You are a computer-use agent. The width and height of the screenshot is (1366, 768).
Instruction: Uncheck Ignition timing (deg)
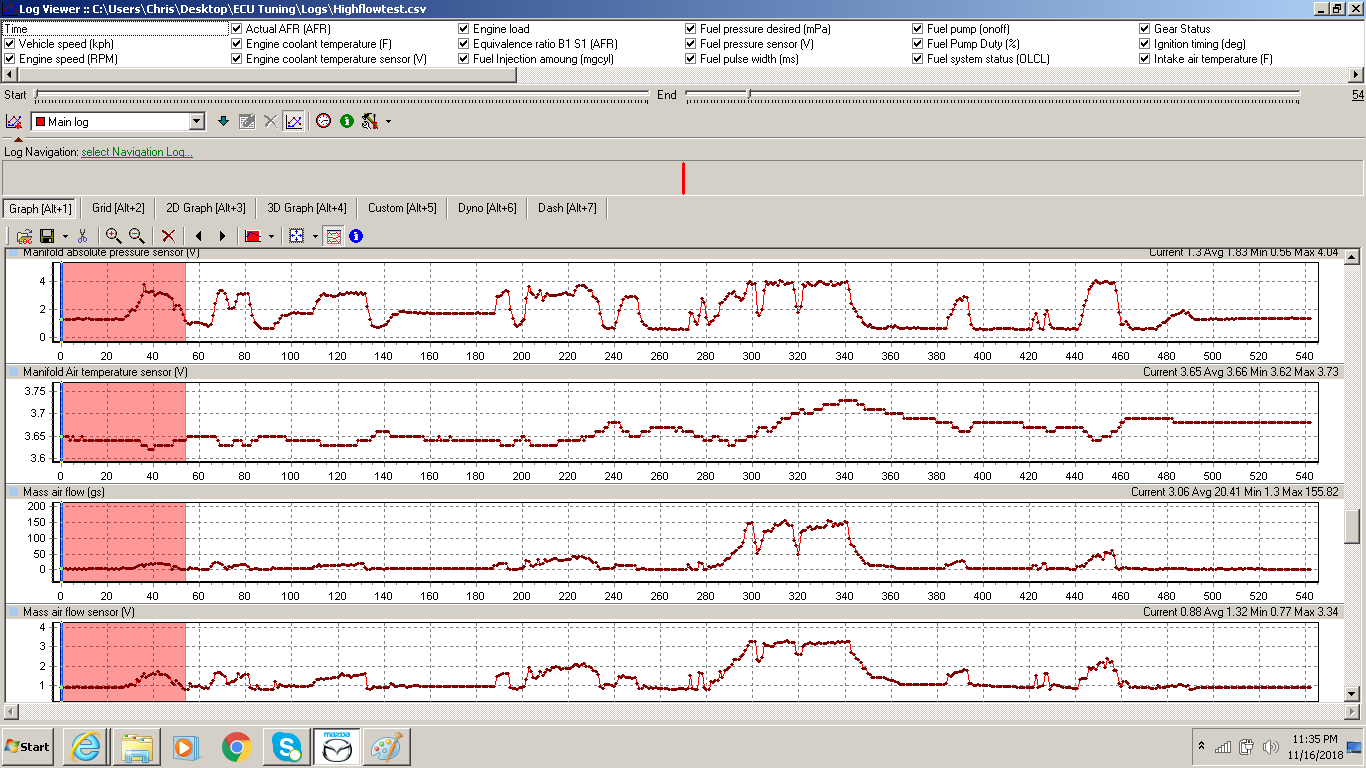[x=1145, y=44]
